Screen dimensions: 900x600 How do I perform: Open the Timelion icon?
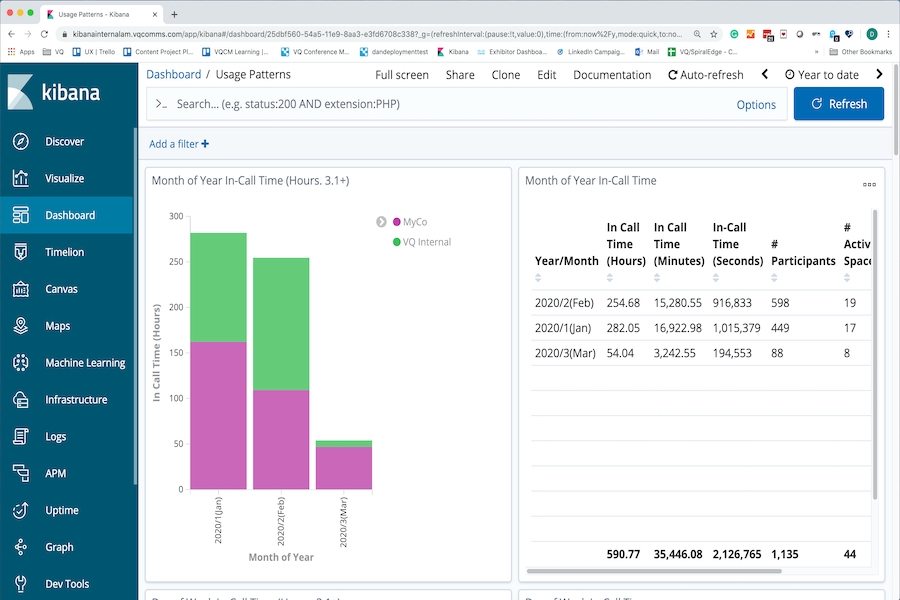21,252
